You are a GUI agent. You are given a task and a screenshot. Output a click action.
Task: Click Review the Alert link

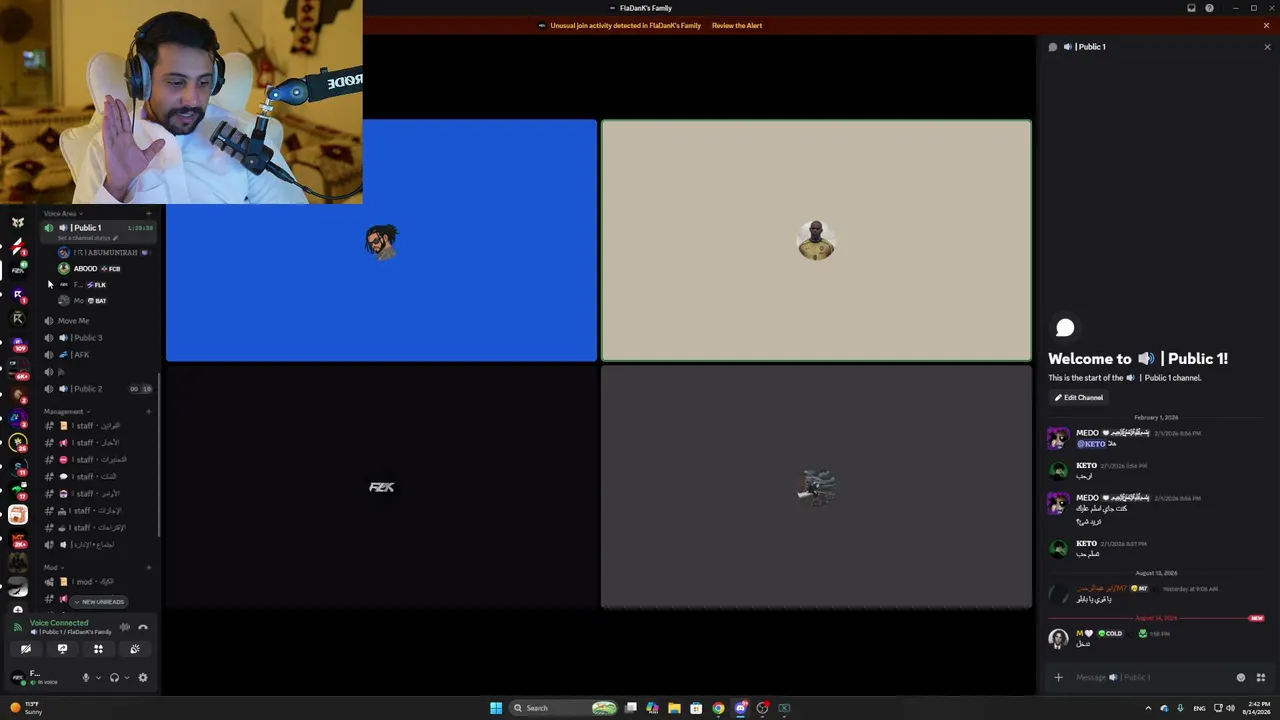click(737, 26)
